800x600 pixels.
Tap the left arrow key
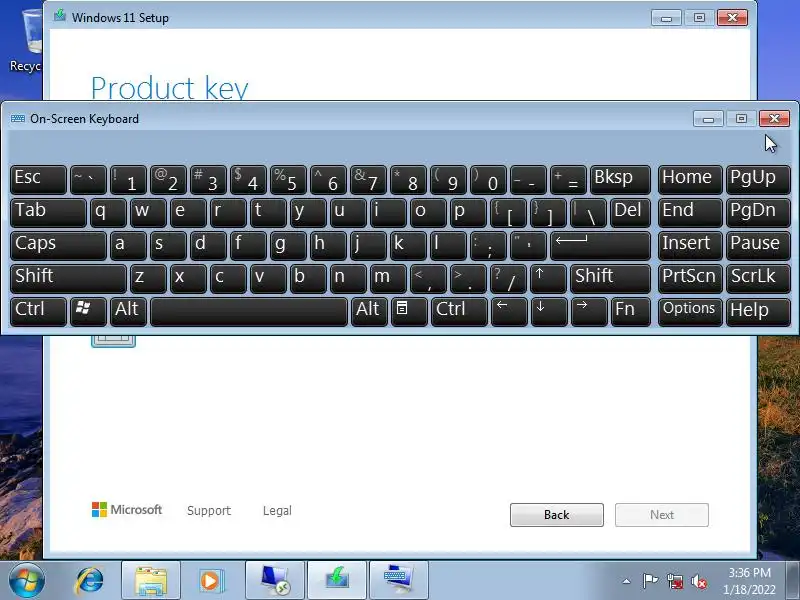[x=509, y=311]
